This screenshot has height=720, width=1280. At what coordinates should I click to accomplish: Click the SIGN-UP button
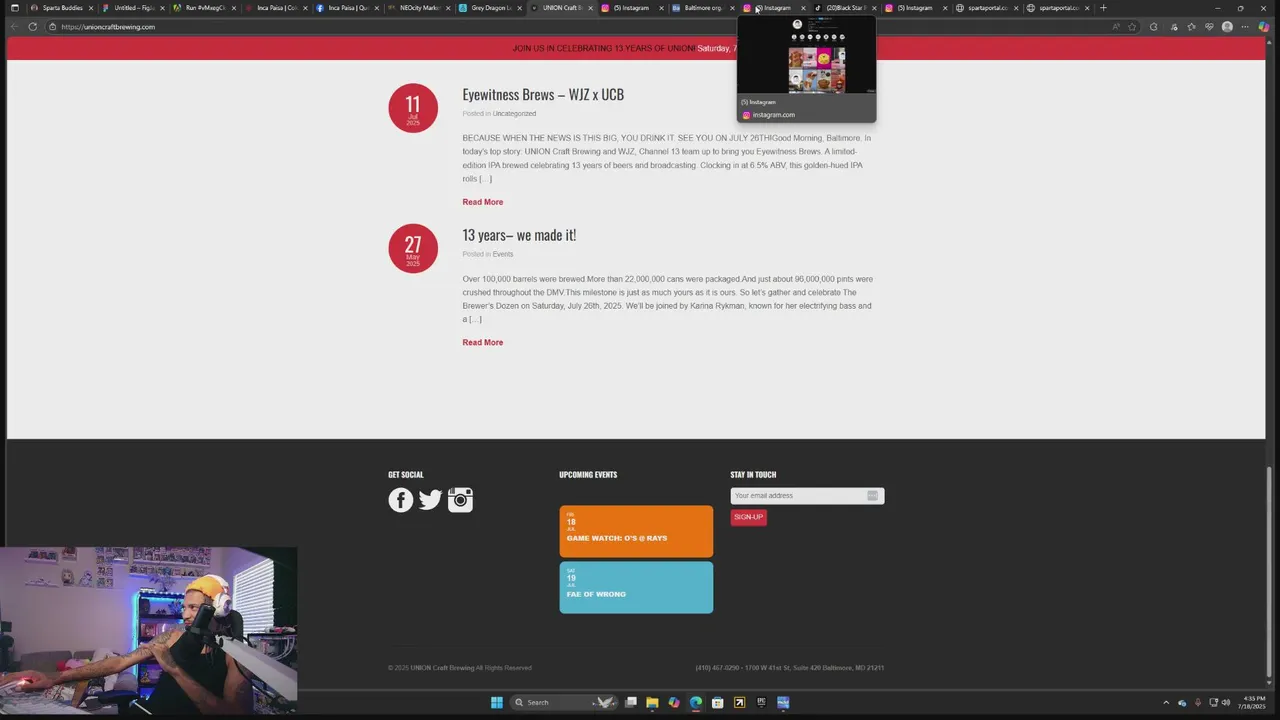748,517
